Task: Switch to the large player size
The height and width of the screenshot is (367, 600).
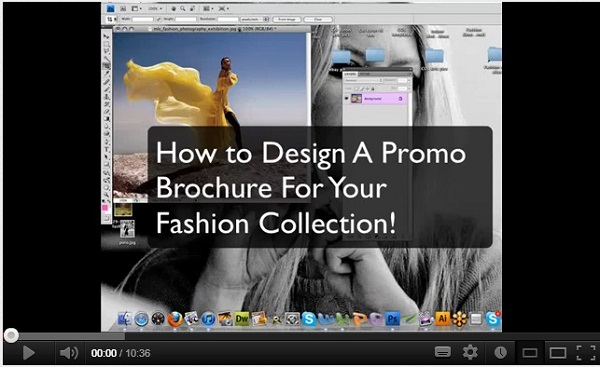Action: click(x=558, y=353)
